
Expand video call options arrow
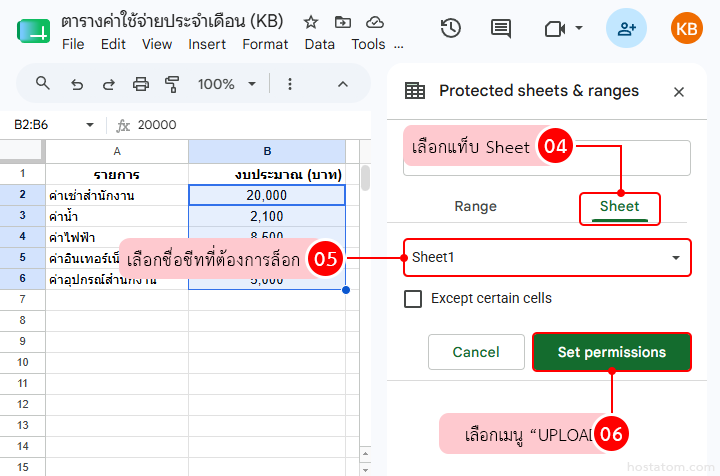pos(579,28)
